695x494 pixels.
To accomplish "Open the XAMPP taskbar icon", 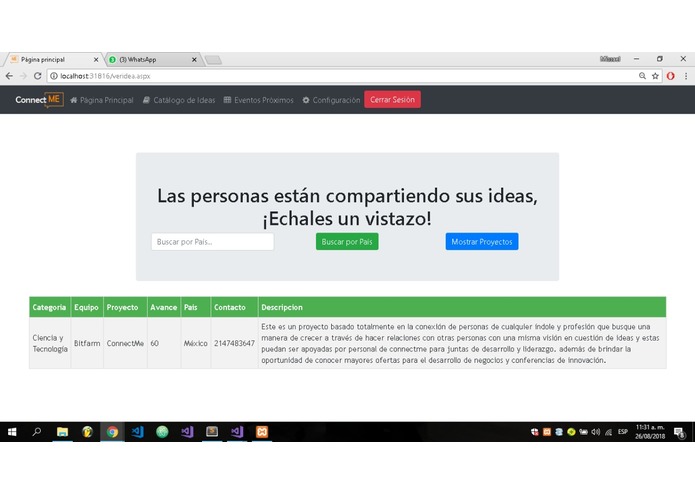I will point(262,432).
